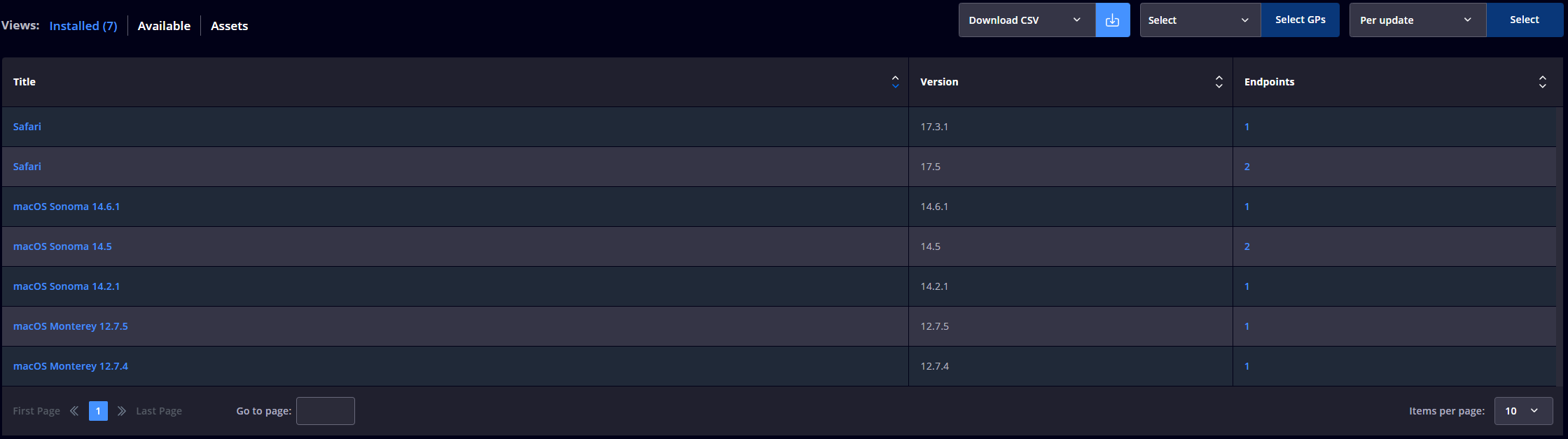Open the Download CSV dropdown
The height and width of the screenshot is (439, 1568).
[1027, 20]
